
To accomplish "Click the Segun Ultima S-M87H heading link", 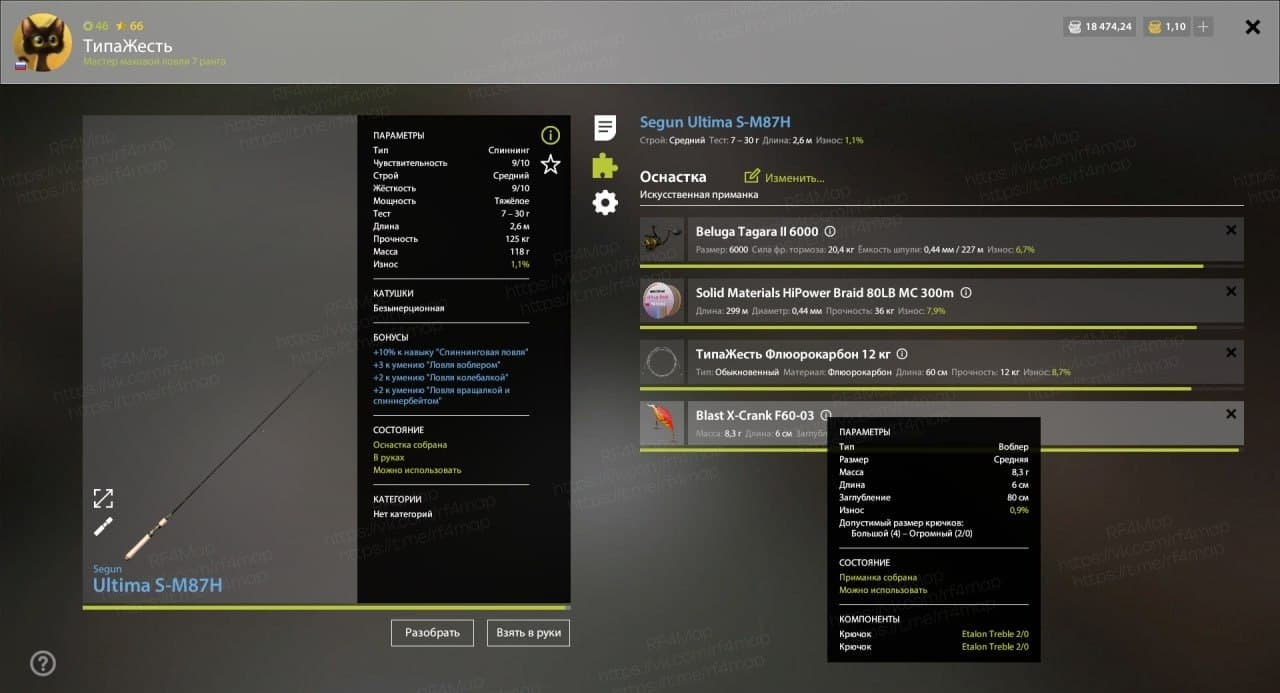I will pyautogui.click(x=715, y=122).
